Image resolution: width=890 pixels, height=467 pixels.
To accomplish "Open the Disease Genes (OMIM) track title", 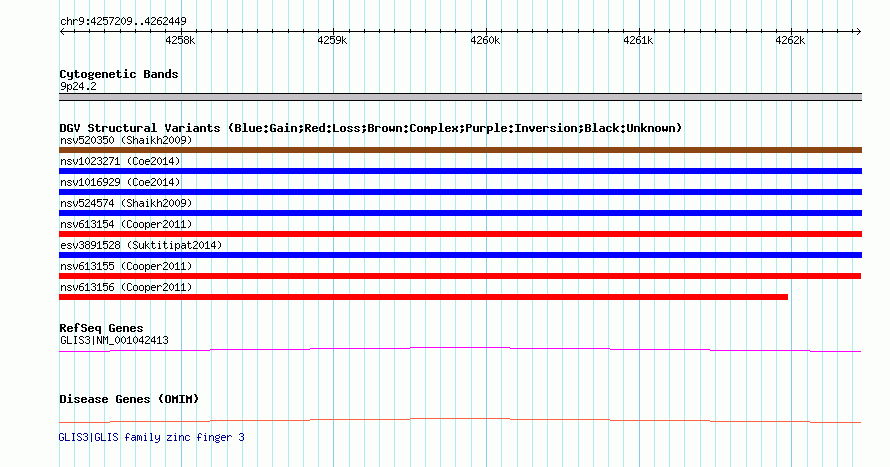I will (x=129, y=399).
